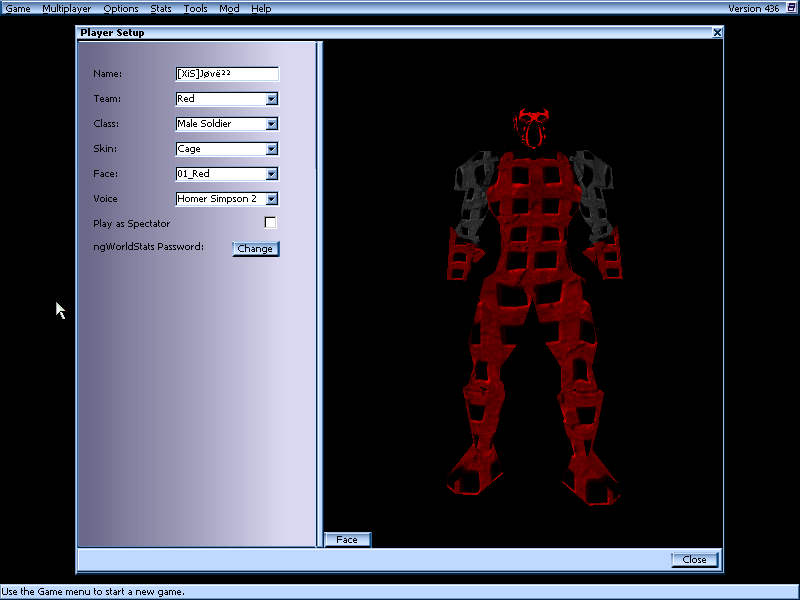Click the Face button below the model preview

click(347, 540)
